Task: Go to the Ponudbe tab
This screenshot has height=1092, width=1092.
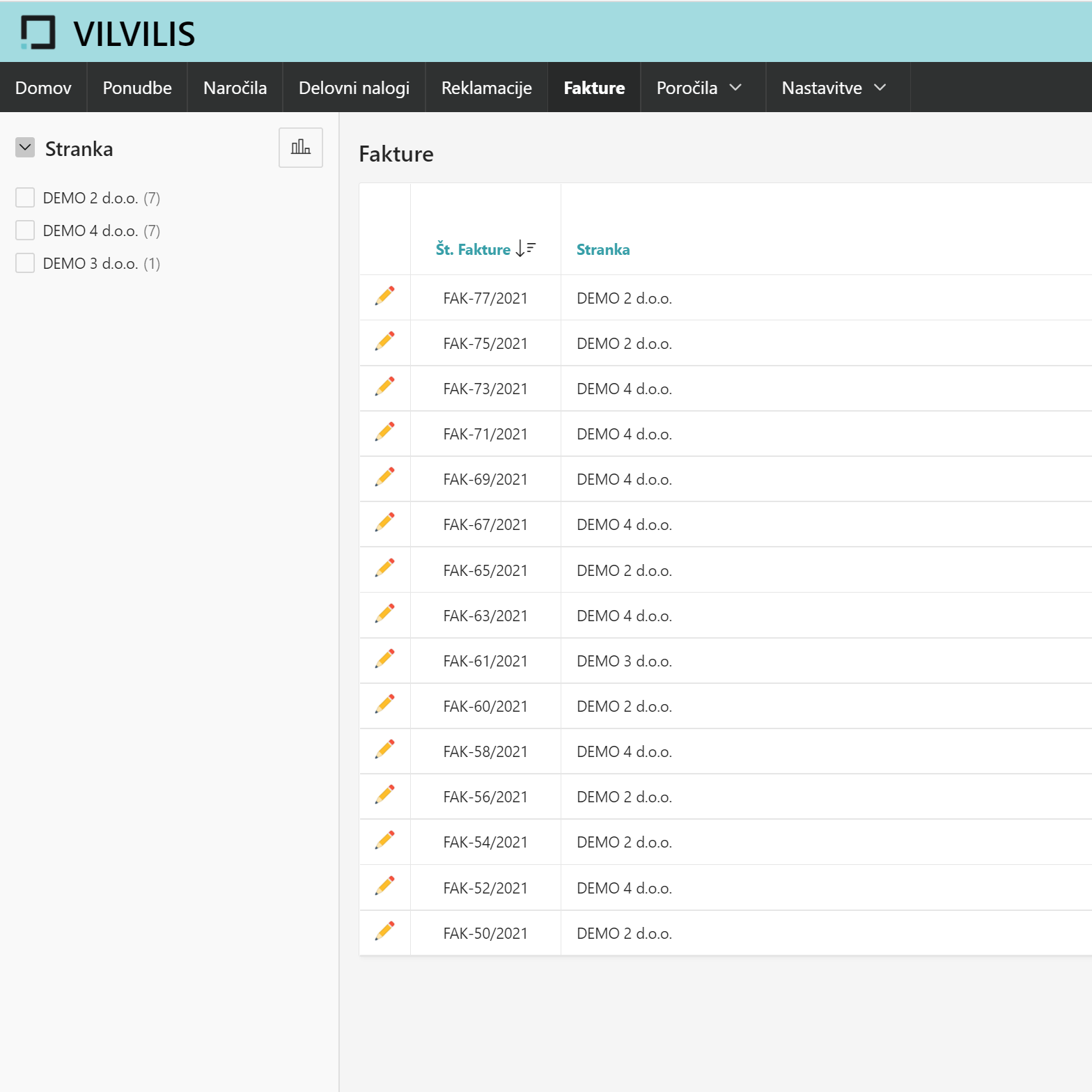Action: [137, 88]
